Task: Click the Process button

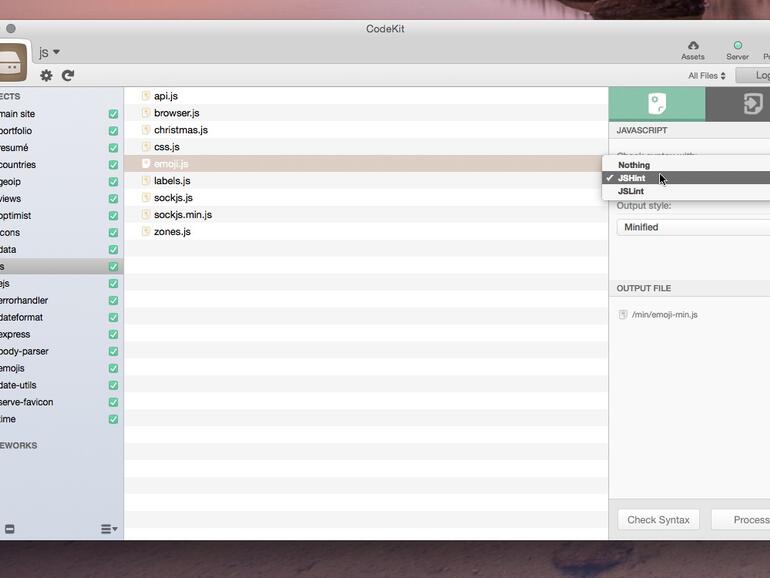Action: coord(741,520)
